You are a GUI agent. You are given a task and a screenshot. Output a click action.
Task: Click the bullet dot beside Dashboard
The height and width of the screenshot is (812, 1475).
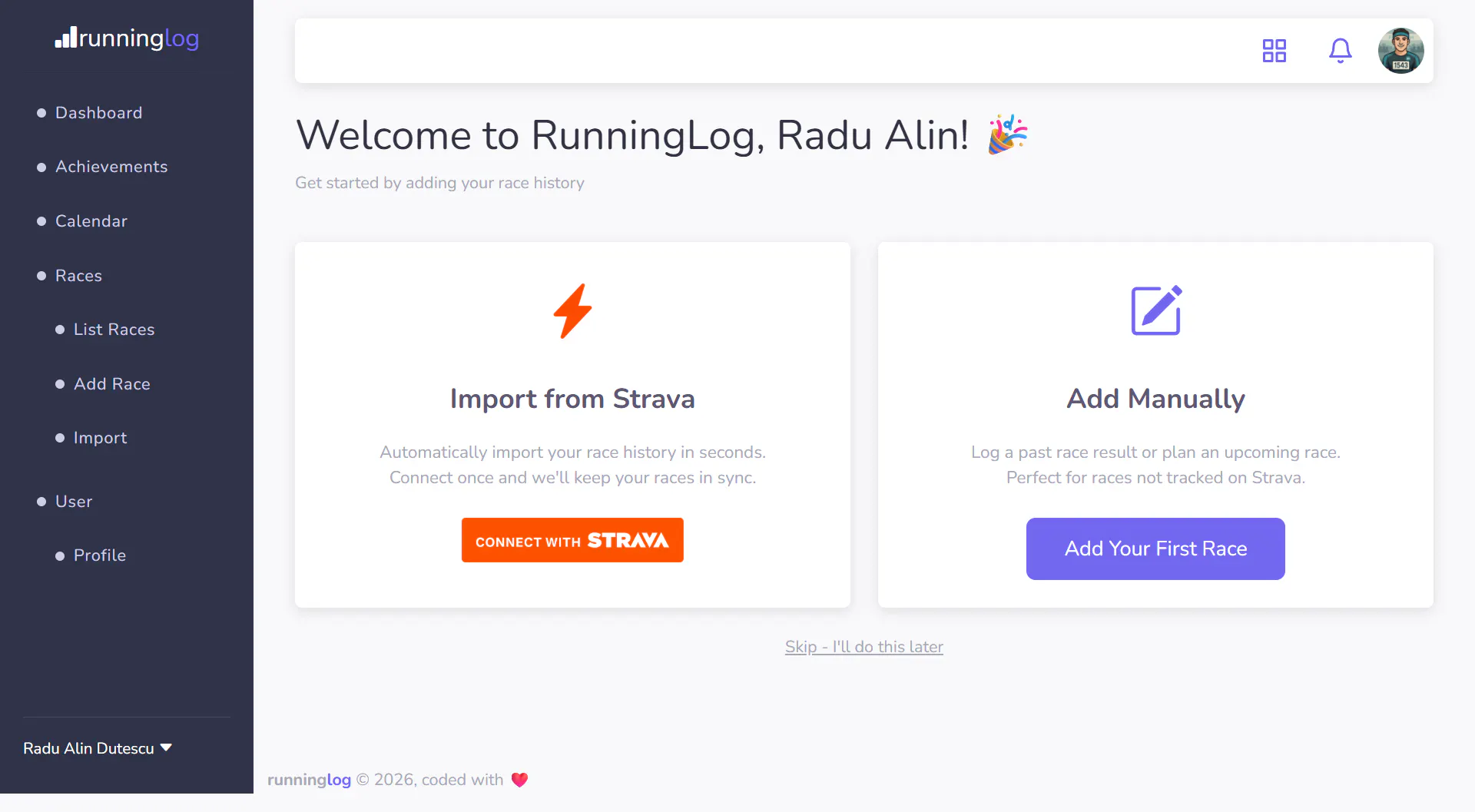coord(41,113)
